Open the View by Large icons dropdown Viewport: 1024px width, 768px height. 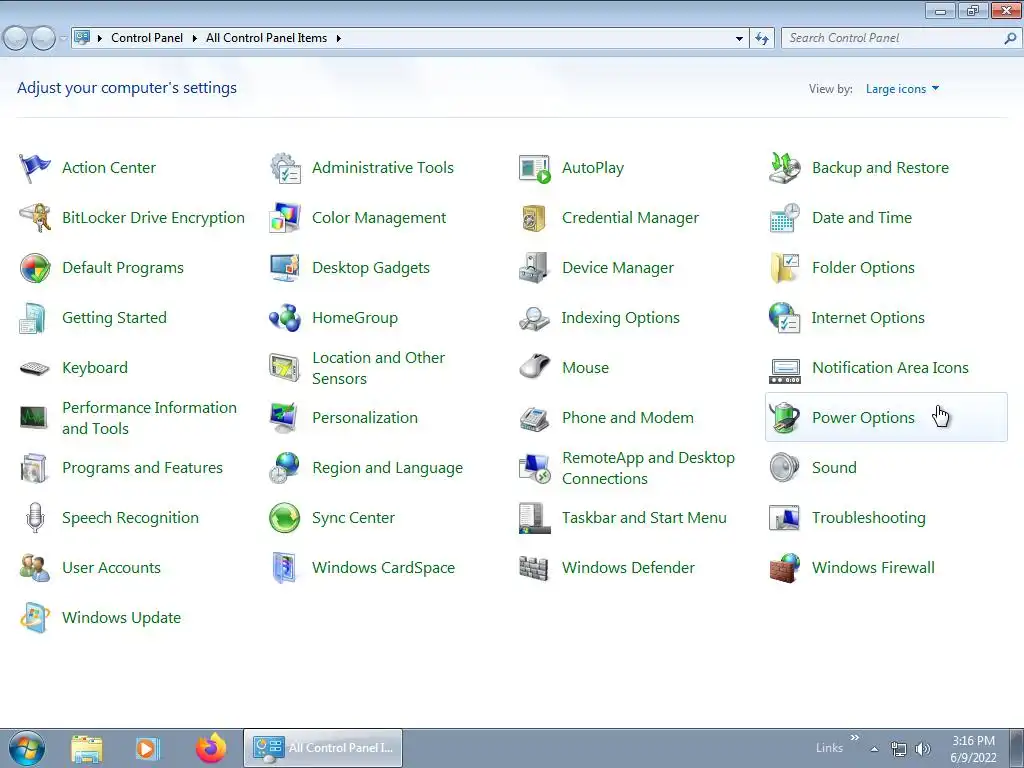pyautogui.click(x=902, y=89)
